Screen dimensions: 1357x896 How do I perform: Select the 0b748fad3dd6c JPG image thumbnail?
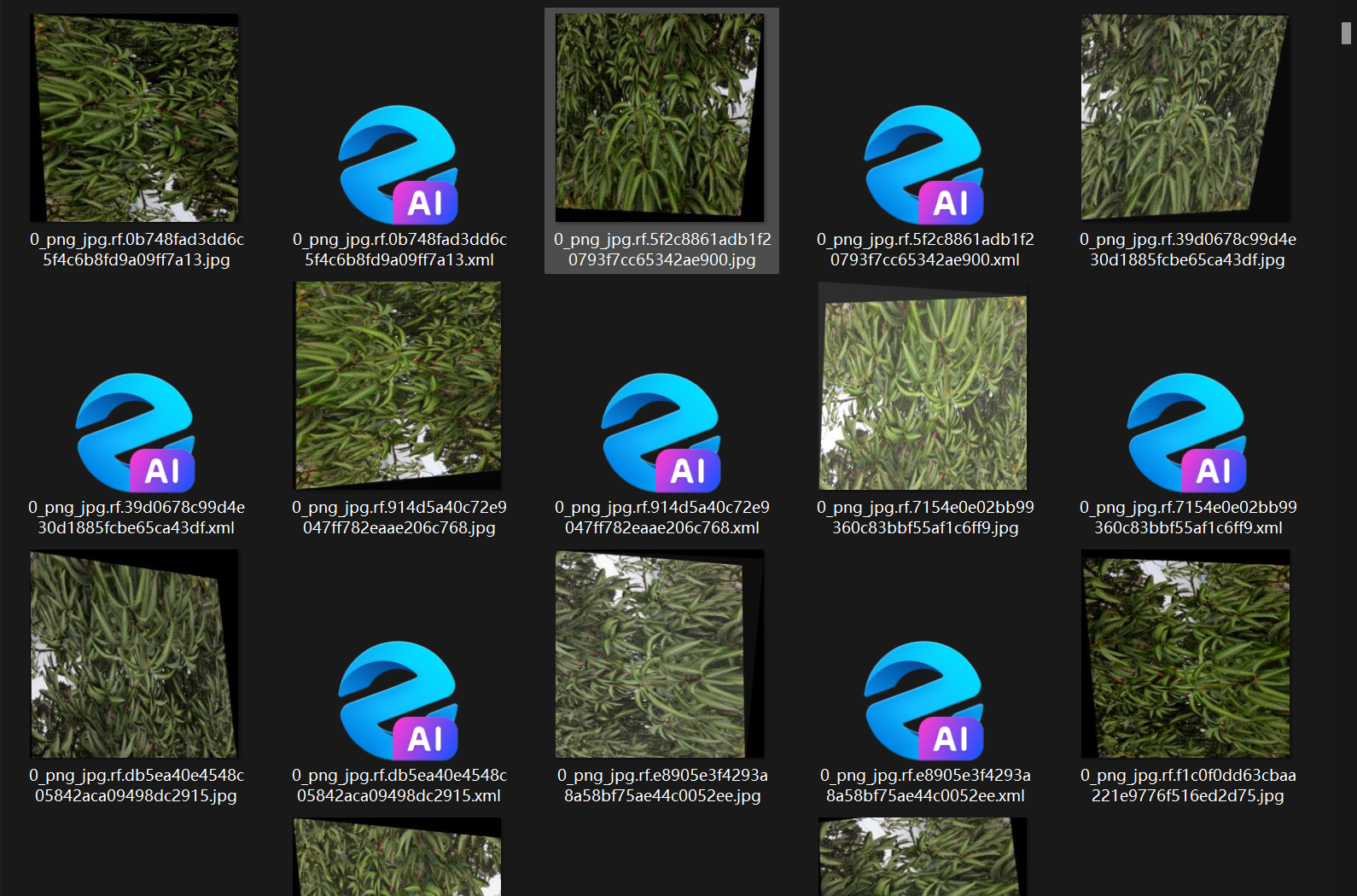[x=136, y=118]
